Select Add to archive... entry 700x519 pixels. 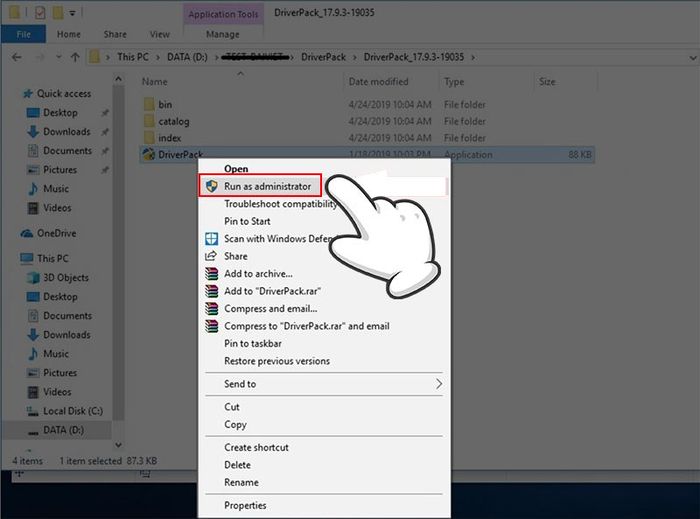[x=258, y=274]
